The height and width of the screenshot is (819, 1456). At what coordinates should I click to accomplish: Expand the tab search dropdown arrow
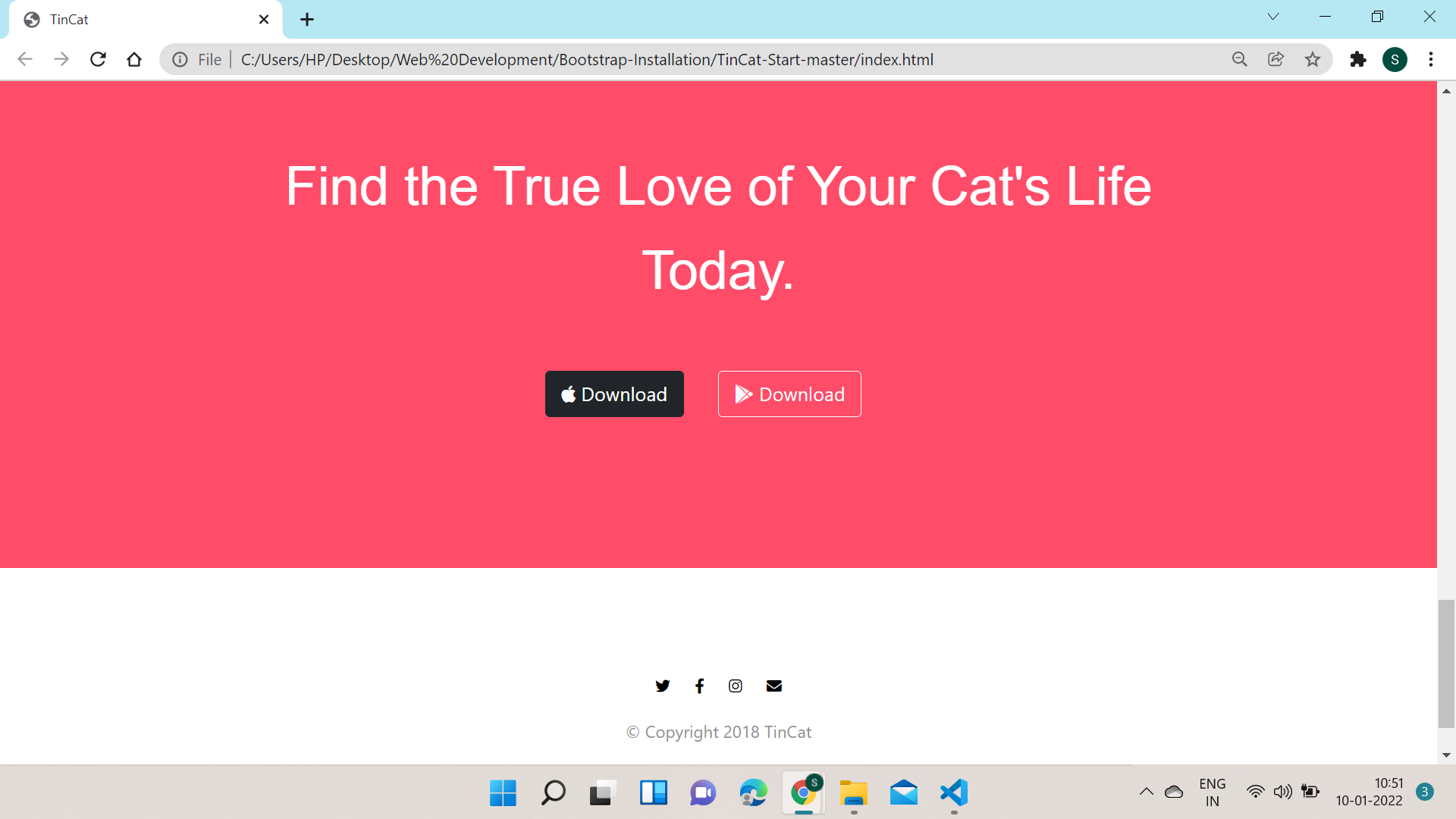(x=1273, y=16)
